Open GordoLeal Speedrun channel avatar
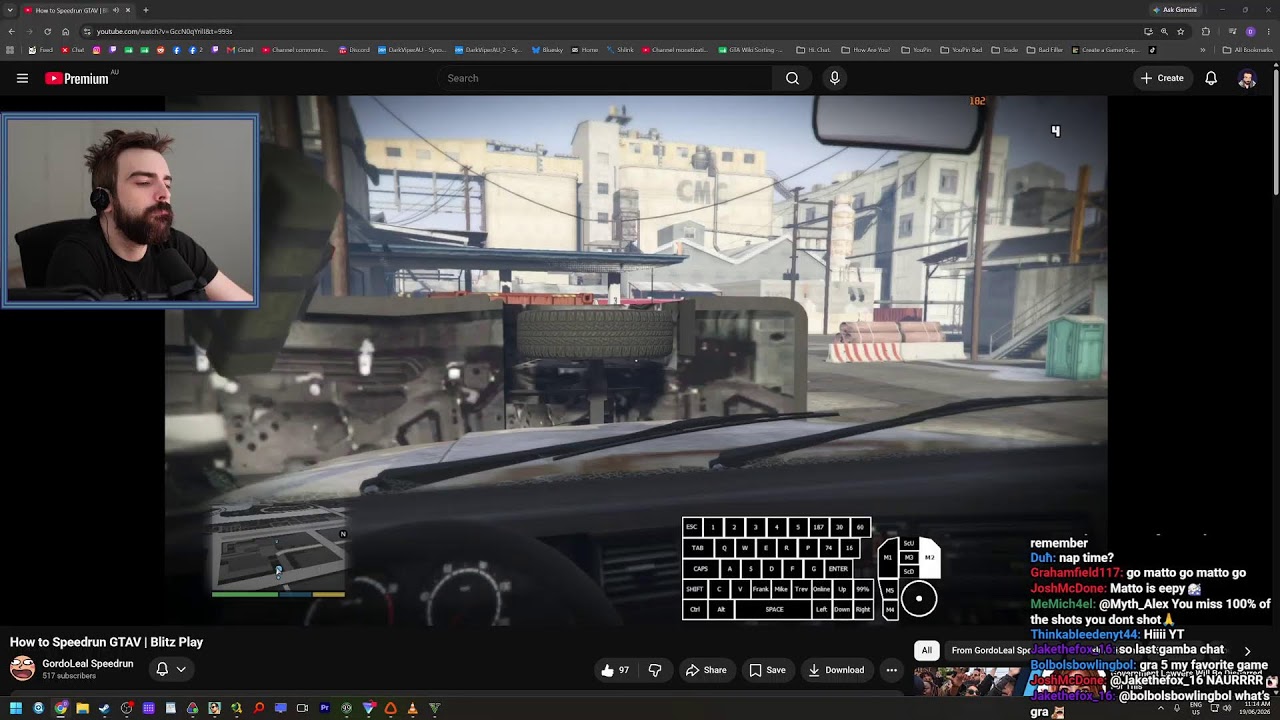 point(22,669)
